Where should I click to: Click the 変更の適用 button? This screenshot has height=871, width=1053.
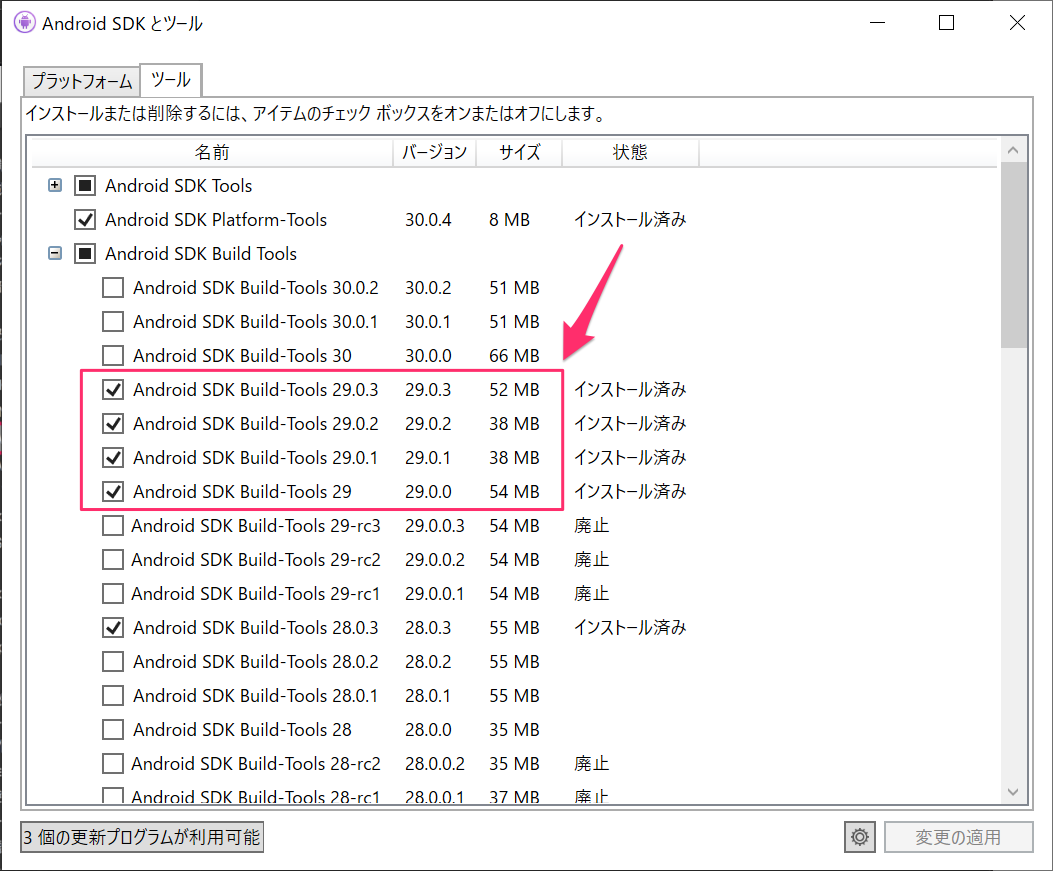click(x=958, y=837)
